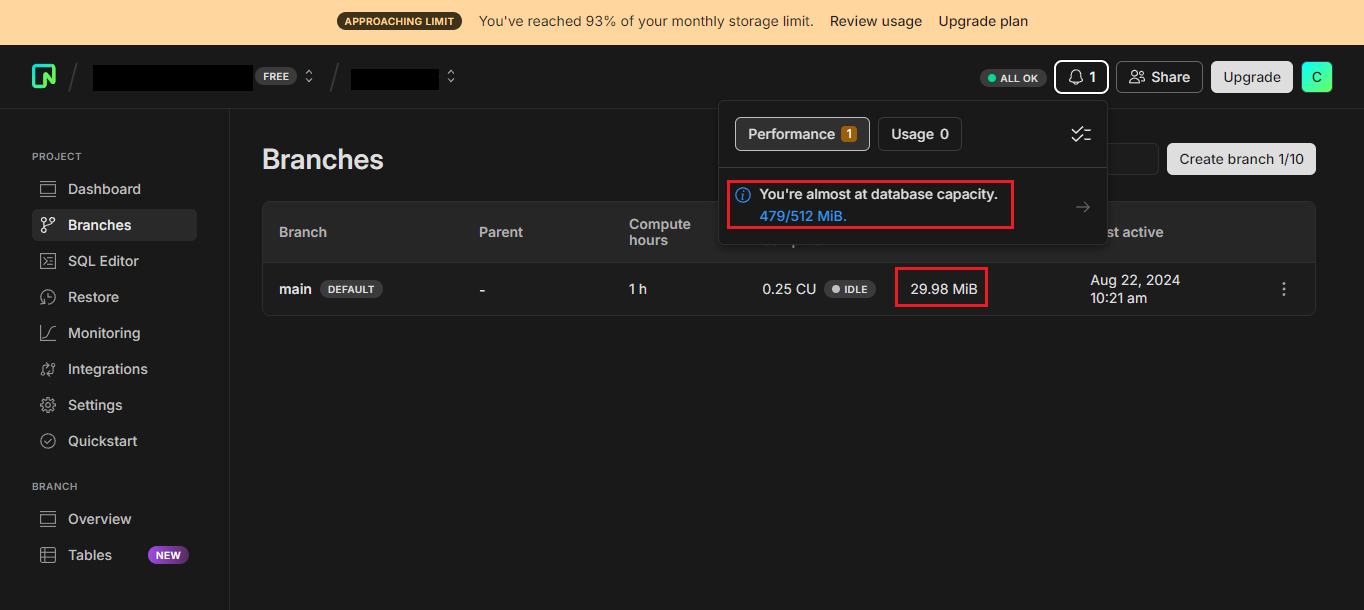The height and width of the screenshot is (610, 1364).
Task: Click the Dashboard sidebar icon
Action: [48, 189]
